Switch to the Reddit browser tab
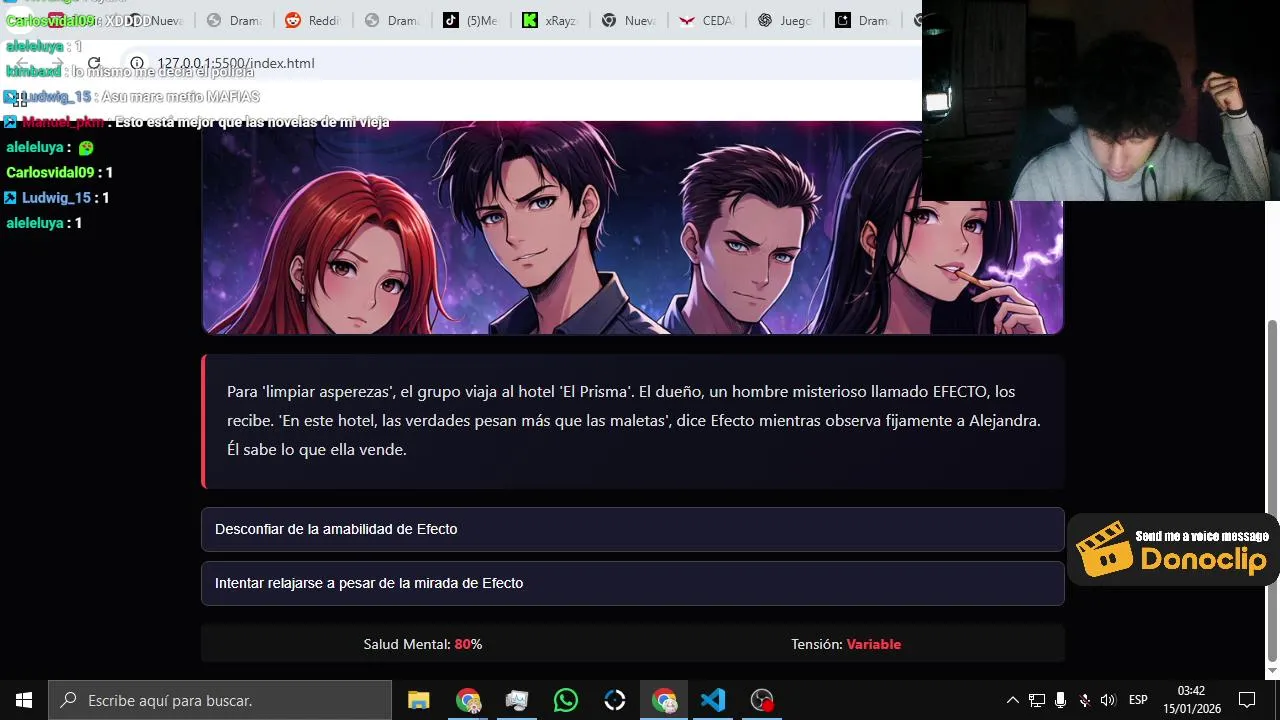1280x720 pixels. [311, 20]
